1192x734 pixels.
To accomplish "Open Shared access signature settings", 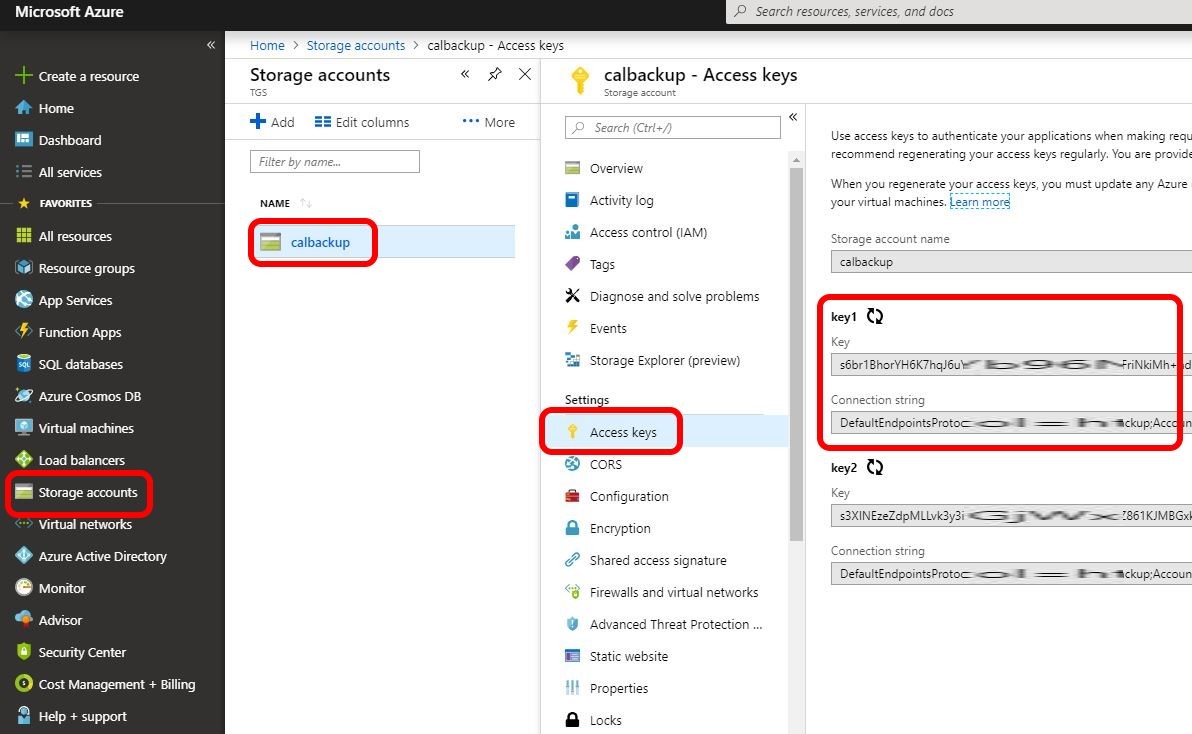I will click(657, 560).
